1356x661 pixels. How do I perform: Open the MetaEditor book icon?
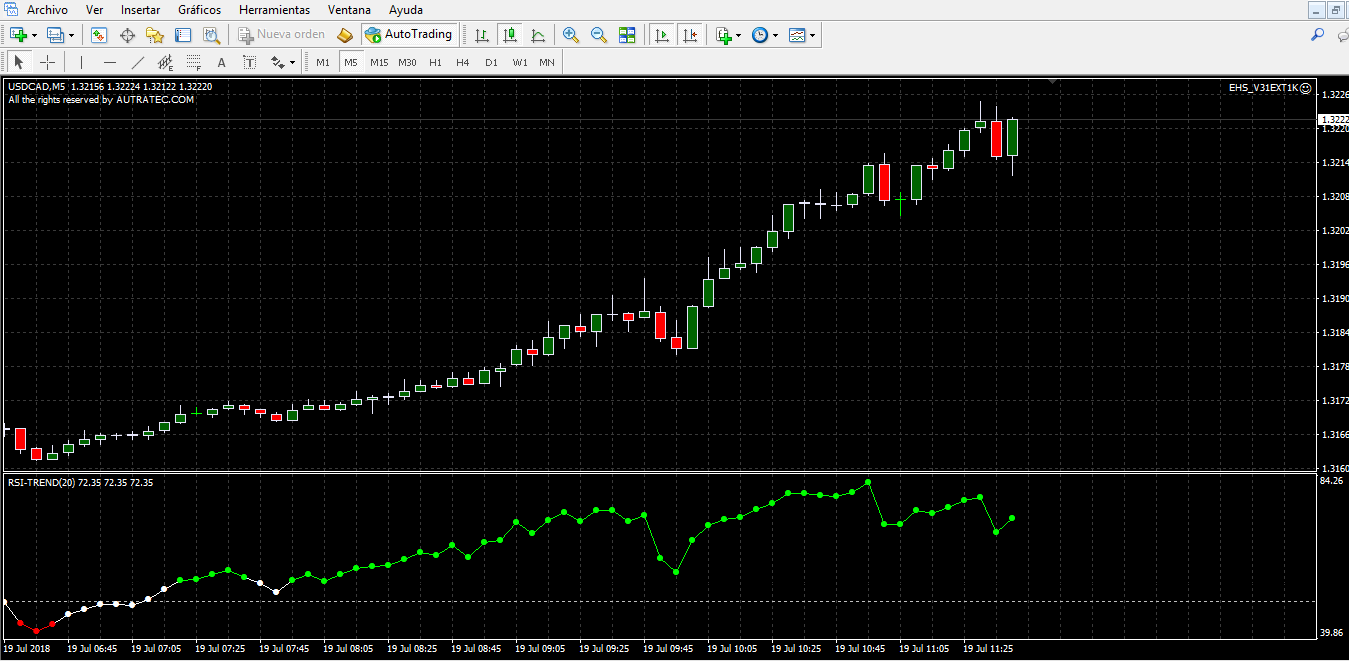point(345,35)
